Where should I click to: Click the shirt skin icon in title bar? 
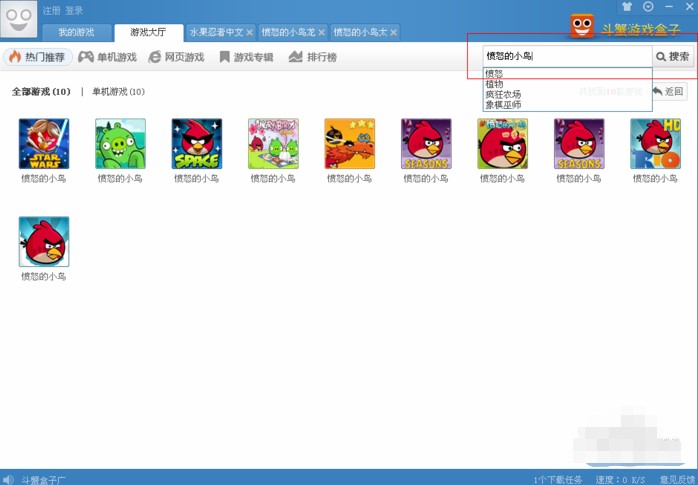tap(627, 7)
